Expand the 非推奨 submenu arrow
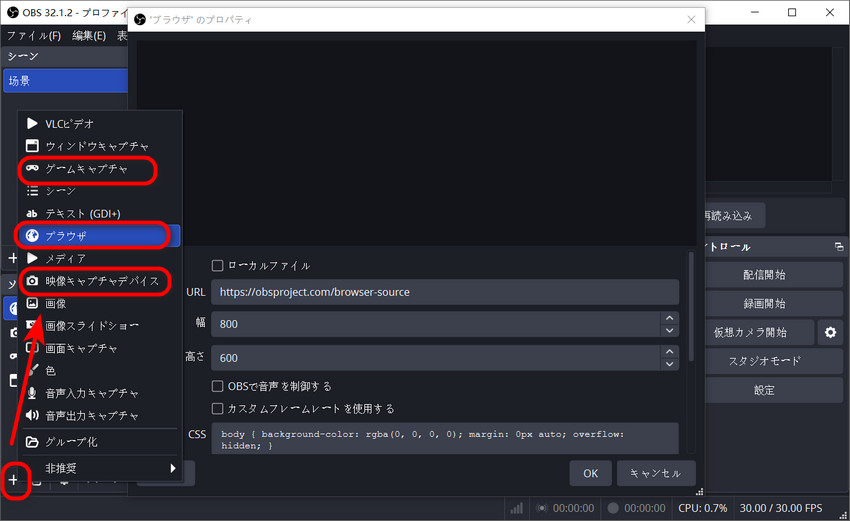The height and width of the screenshot is (521, 850). tap(172, 468)
